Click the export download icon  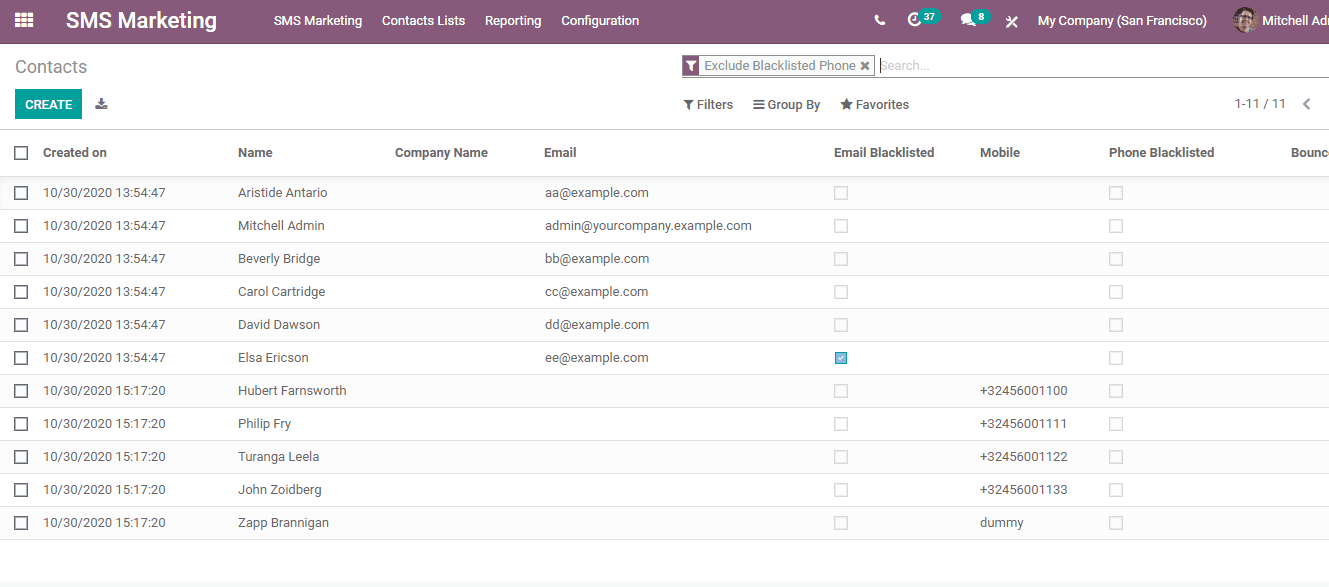(x=101, y=104)
